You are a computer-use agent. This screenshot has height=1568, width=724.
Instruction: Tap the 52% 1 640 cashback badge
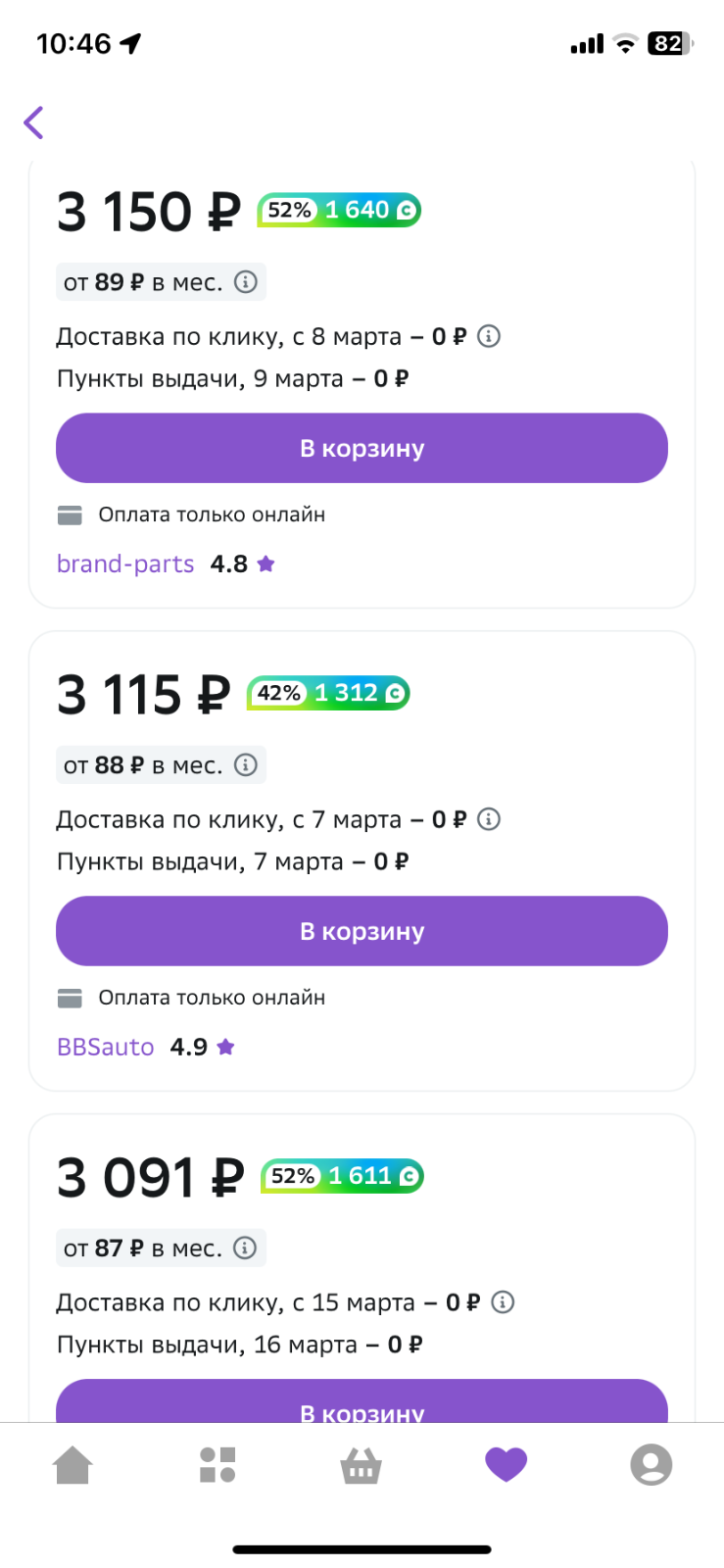[339, 210]
